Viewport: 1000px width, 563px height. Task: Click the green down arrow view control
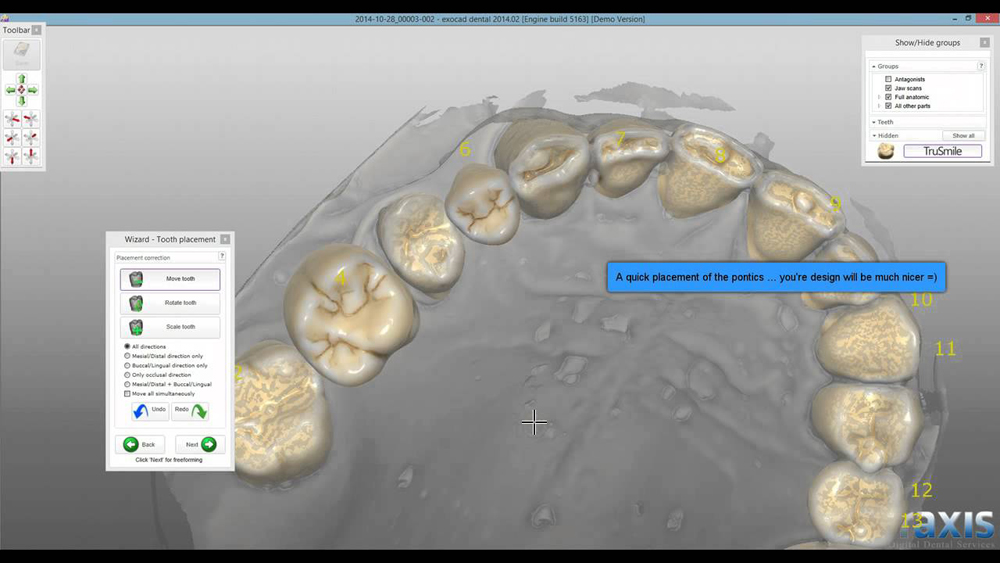point(22,101)
